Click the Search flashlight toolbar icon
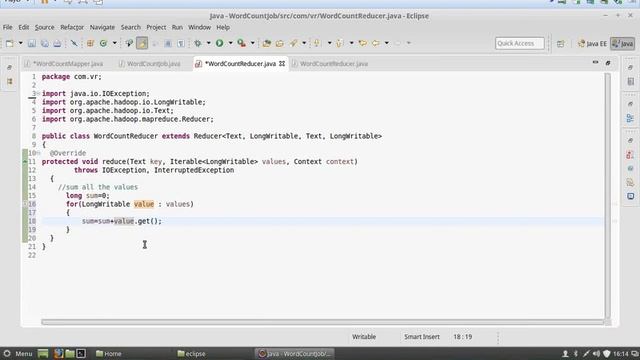Image resolution: width=640 pixels, height=360 pixels. (293, 43)
